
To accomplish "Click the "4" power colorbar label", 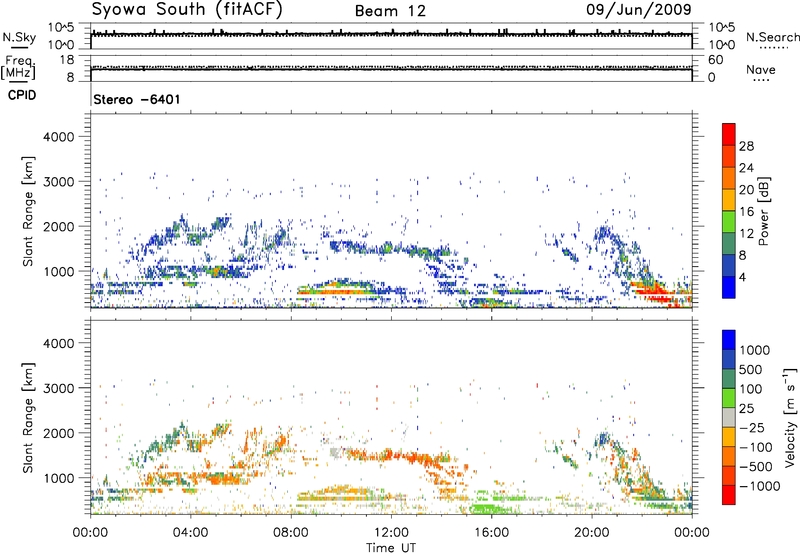I will 743,278.
